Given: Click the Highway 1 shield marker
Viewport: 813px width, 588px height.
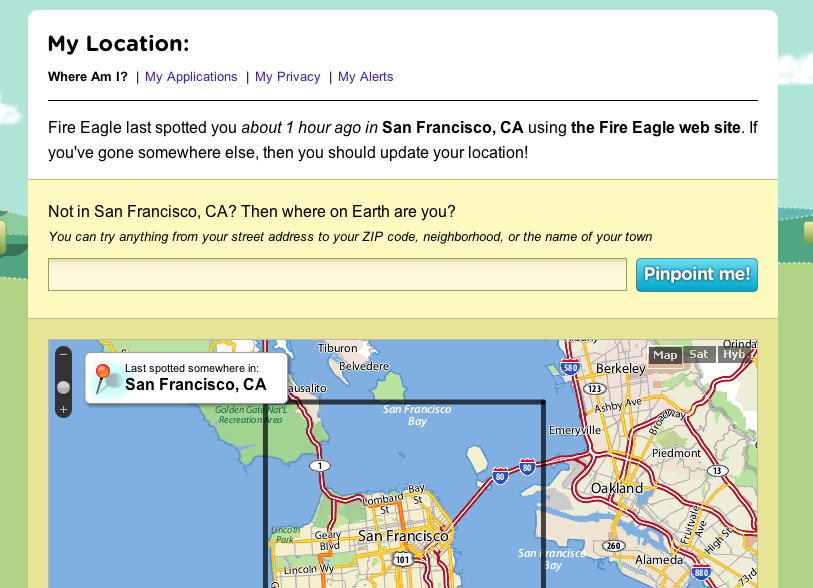Looking at the screenshot, I should (320, 466).
